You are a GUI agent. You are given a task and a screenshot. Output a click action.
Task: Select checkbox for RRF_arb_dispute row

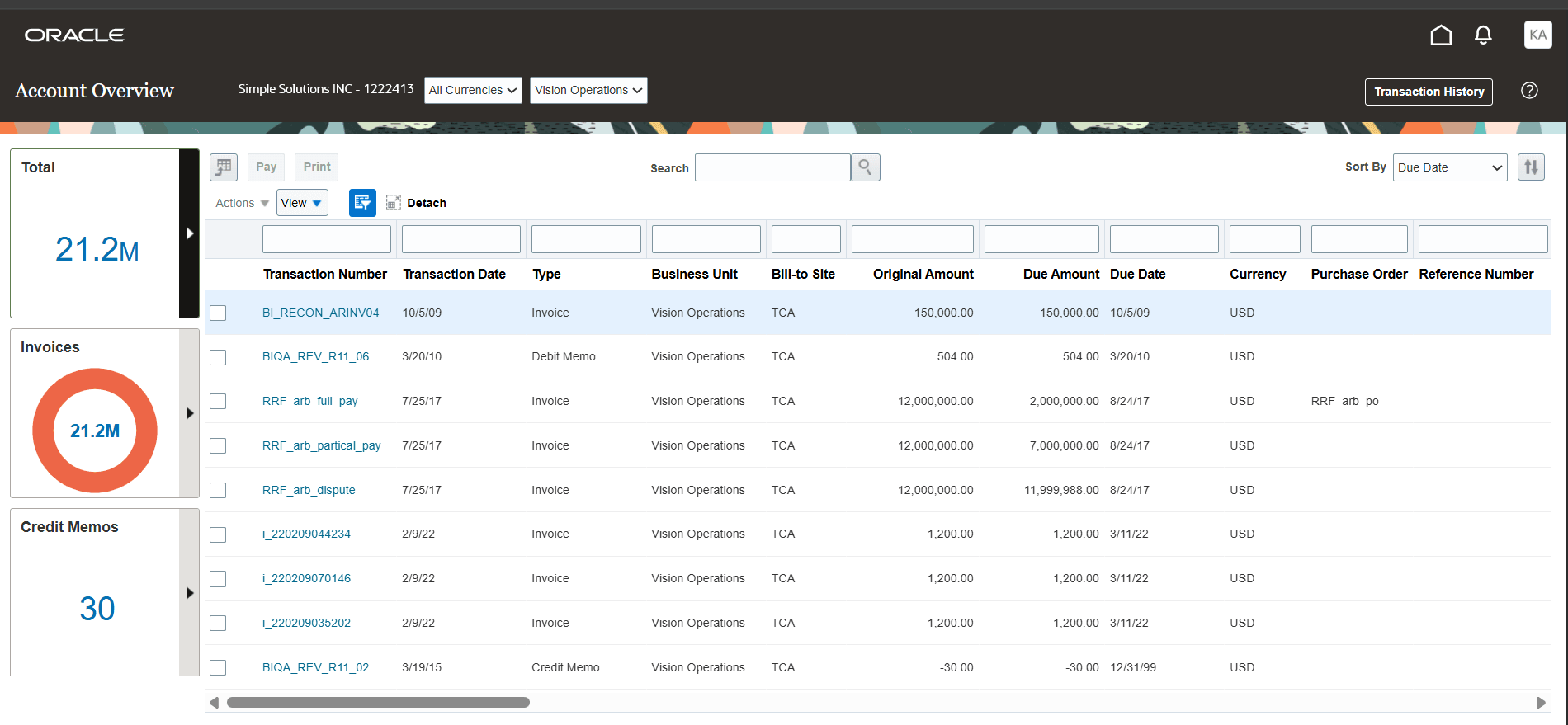click(218, 490)
